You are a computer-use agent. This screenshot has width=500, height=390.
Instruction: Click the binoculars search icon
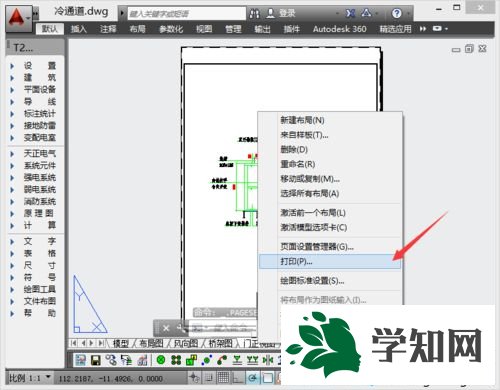255,14
